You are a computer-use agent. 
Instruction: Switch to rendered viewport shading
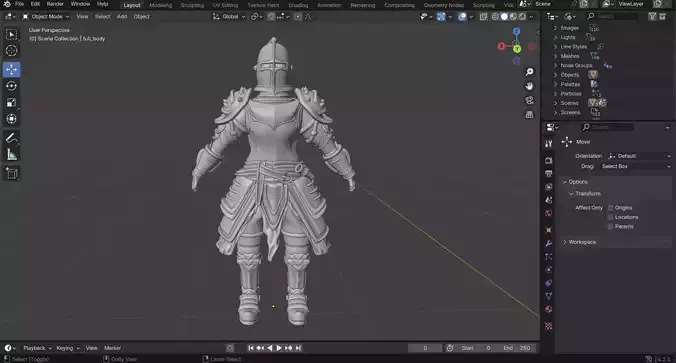coord(522,16)
